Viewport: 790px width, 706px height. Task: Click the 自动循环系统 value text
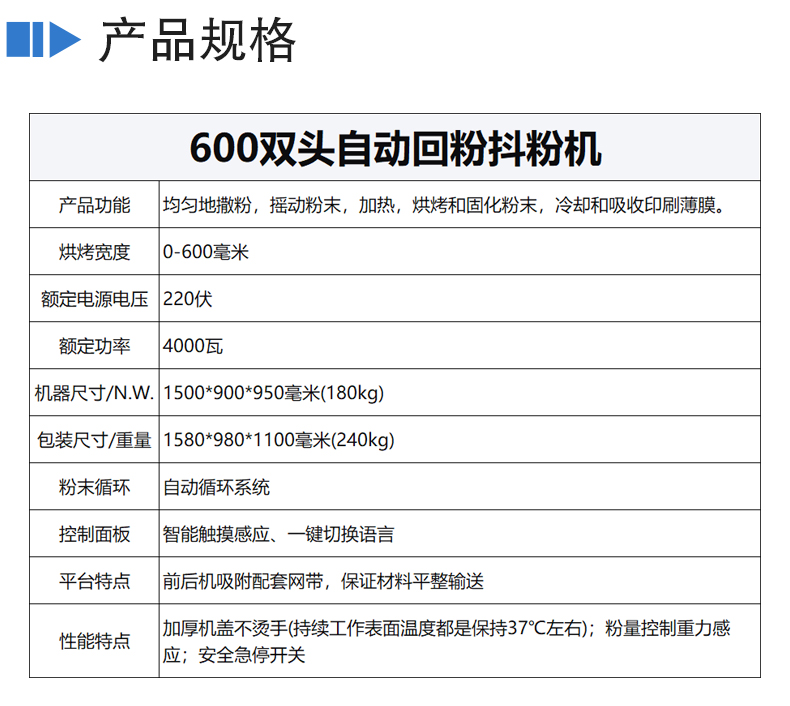[217, 487]
